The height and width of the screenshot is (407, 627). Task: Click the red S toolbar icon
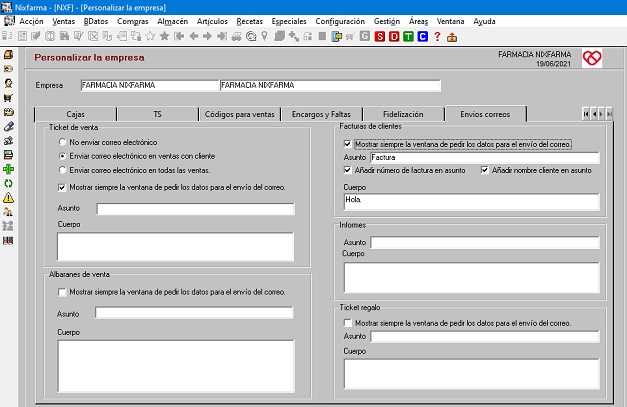(x=379, y=37)
